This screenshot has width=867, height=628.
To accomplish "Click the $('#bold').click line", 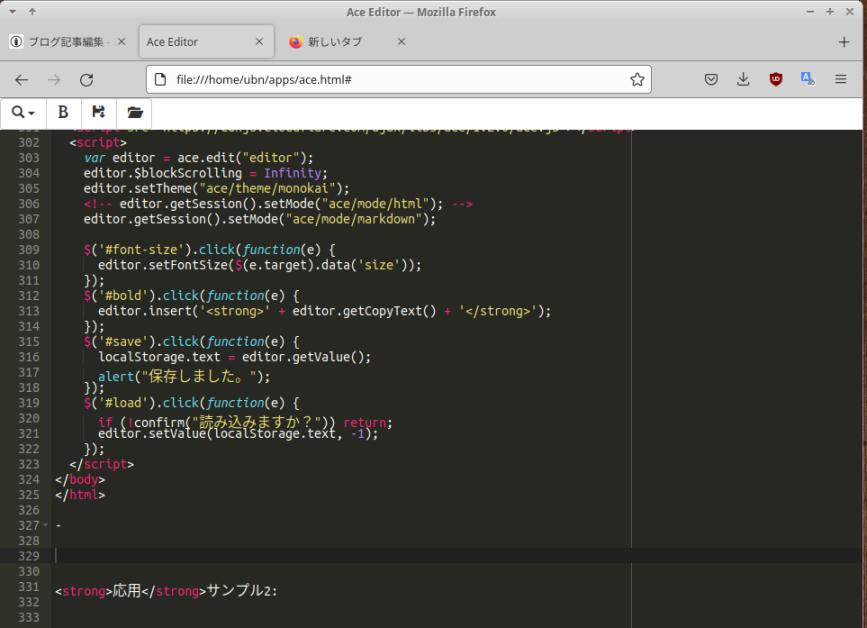I will 191,296.
